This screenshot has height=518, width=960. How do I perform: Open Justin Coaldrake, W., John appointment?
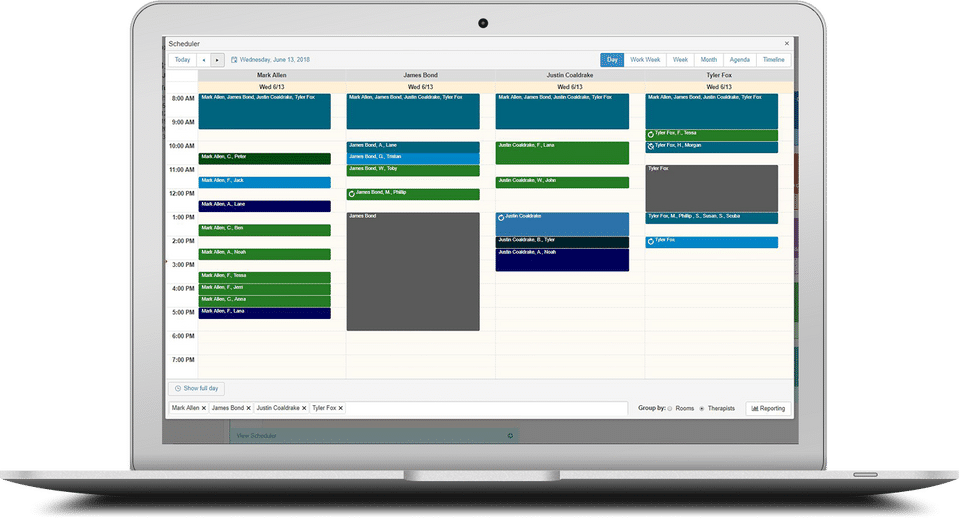[562, 182]
